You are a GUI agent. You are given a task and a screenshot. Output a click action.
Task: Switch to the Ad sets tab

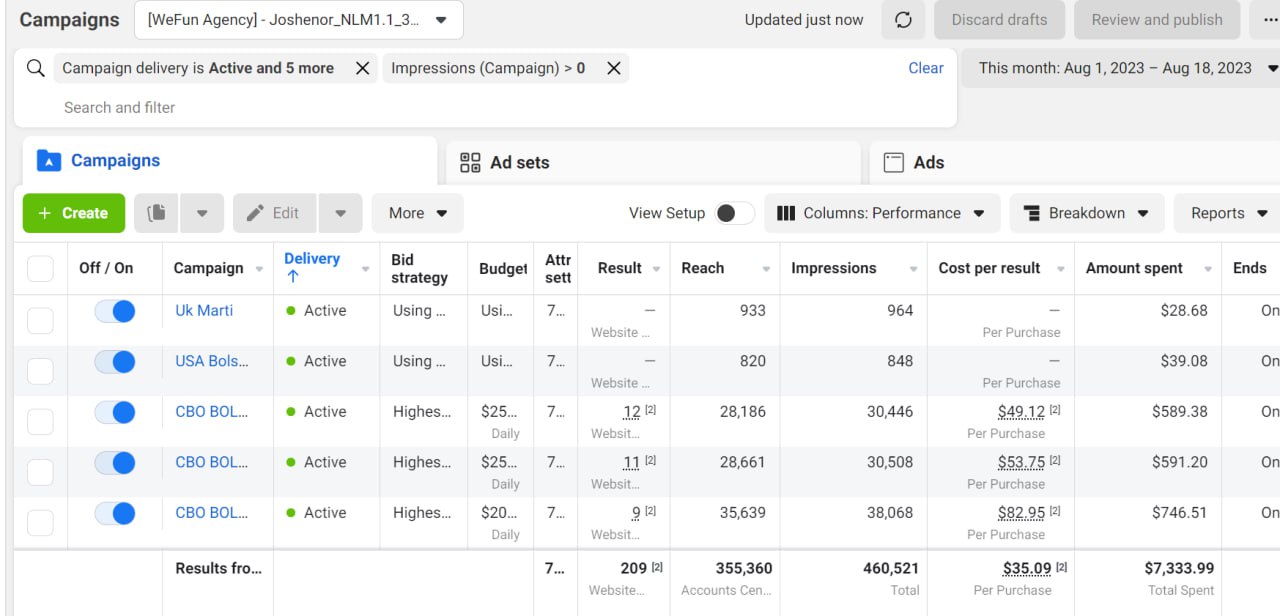(653, 162)
